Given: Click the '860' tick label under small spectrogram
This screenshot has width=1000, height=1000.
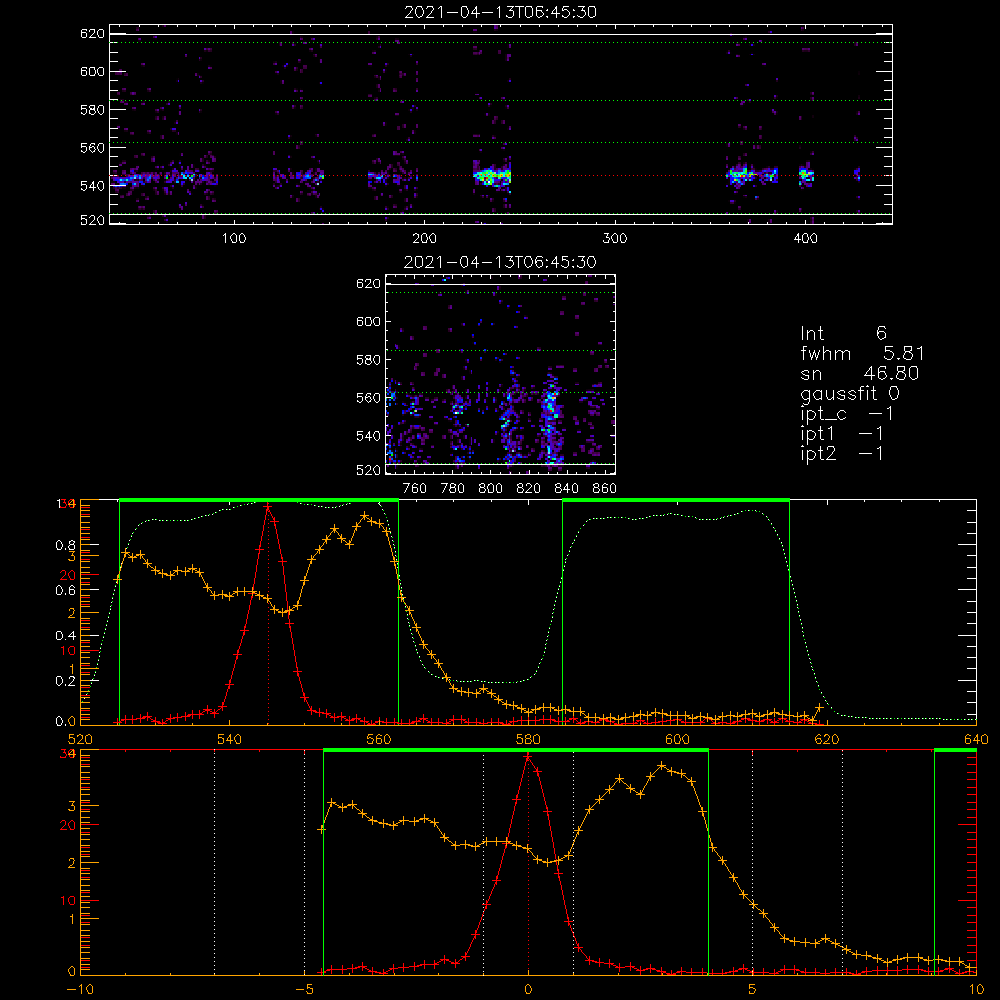Looking at the screenshot, I should coord(605,488).
